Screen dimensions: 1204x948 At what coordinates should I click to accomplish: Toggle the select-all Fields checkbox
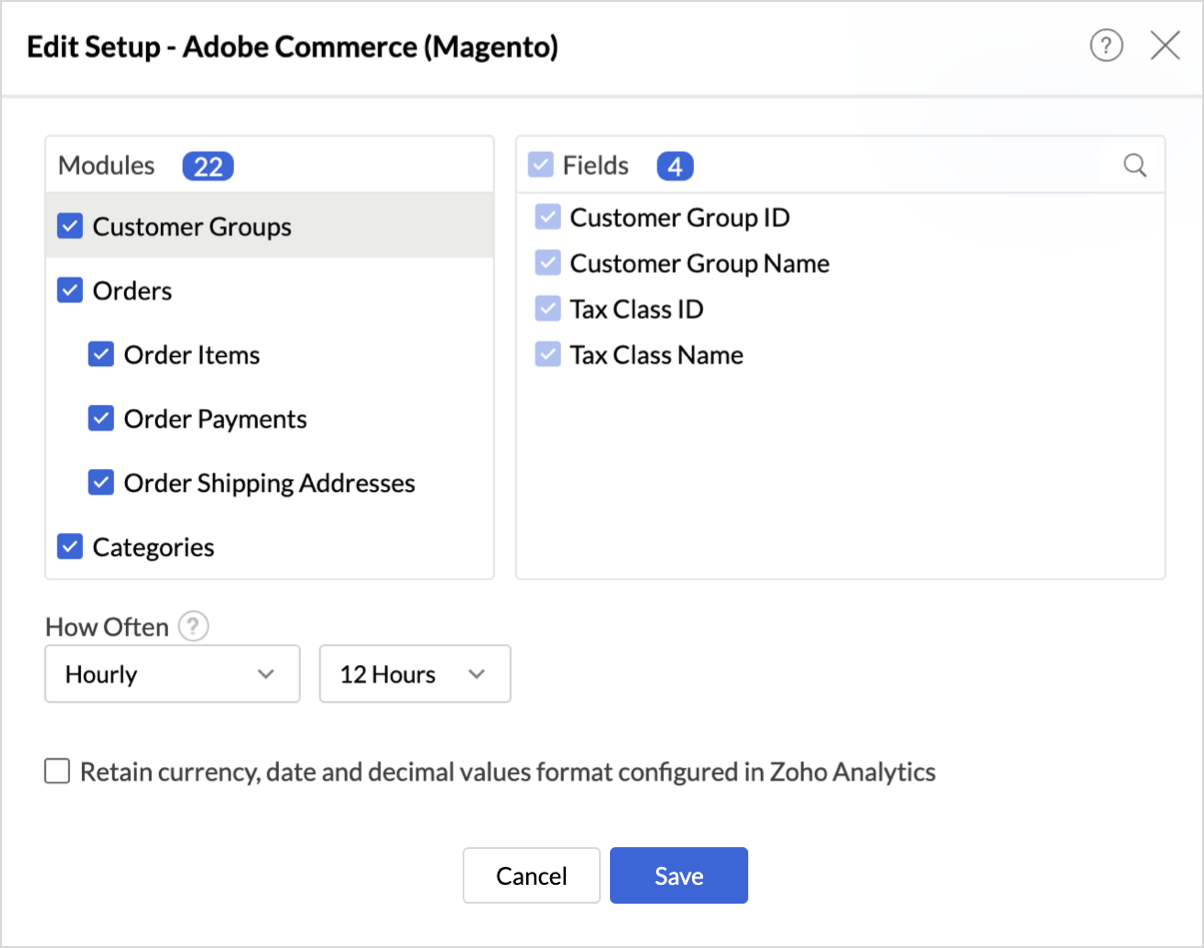click(x=540, y=165)
